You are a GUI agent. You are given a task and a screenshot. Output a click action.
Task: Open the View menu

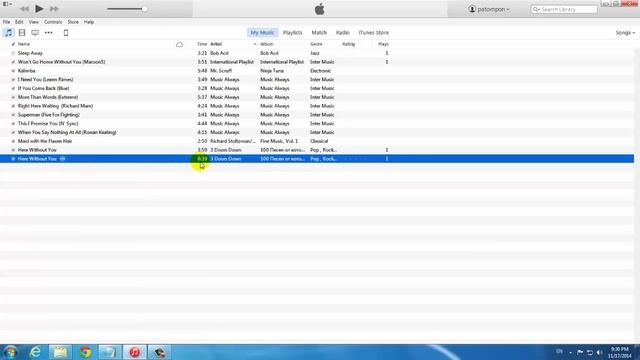pos(33,22)
